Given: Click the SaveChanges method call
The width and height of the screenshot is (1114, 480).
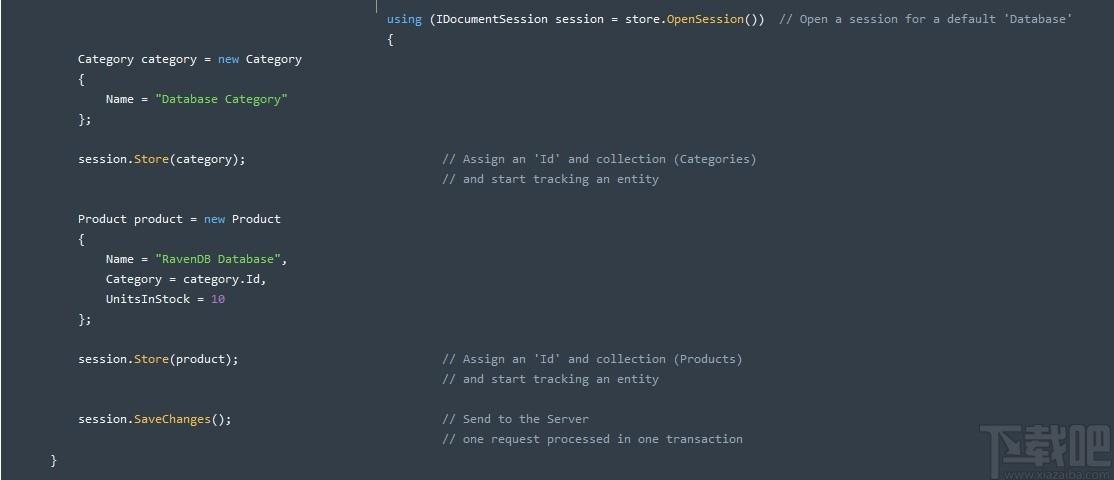Looking at the screenshot, I should [x=173, y=419].
